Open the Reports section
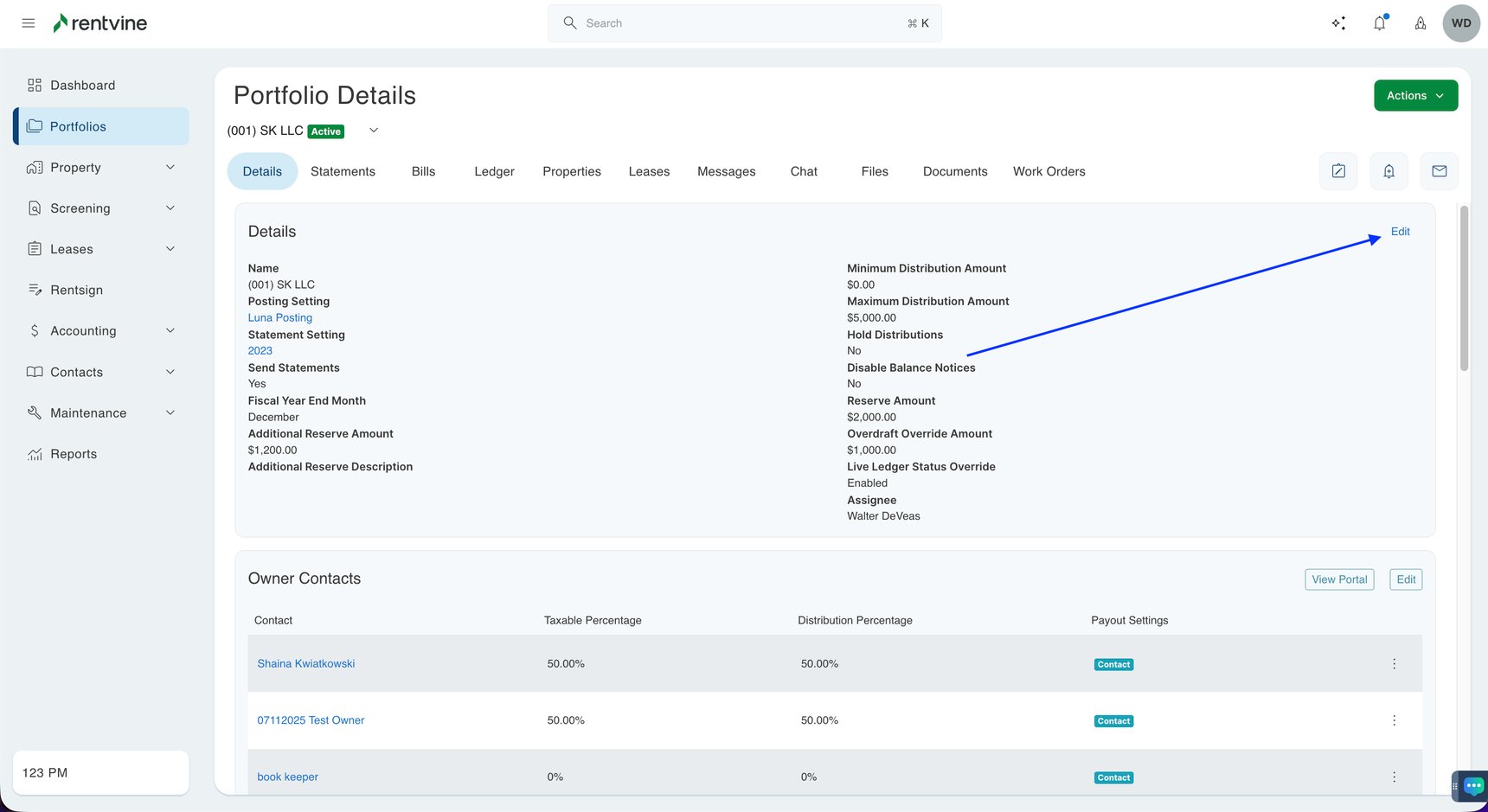 point(74,453)
